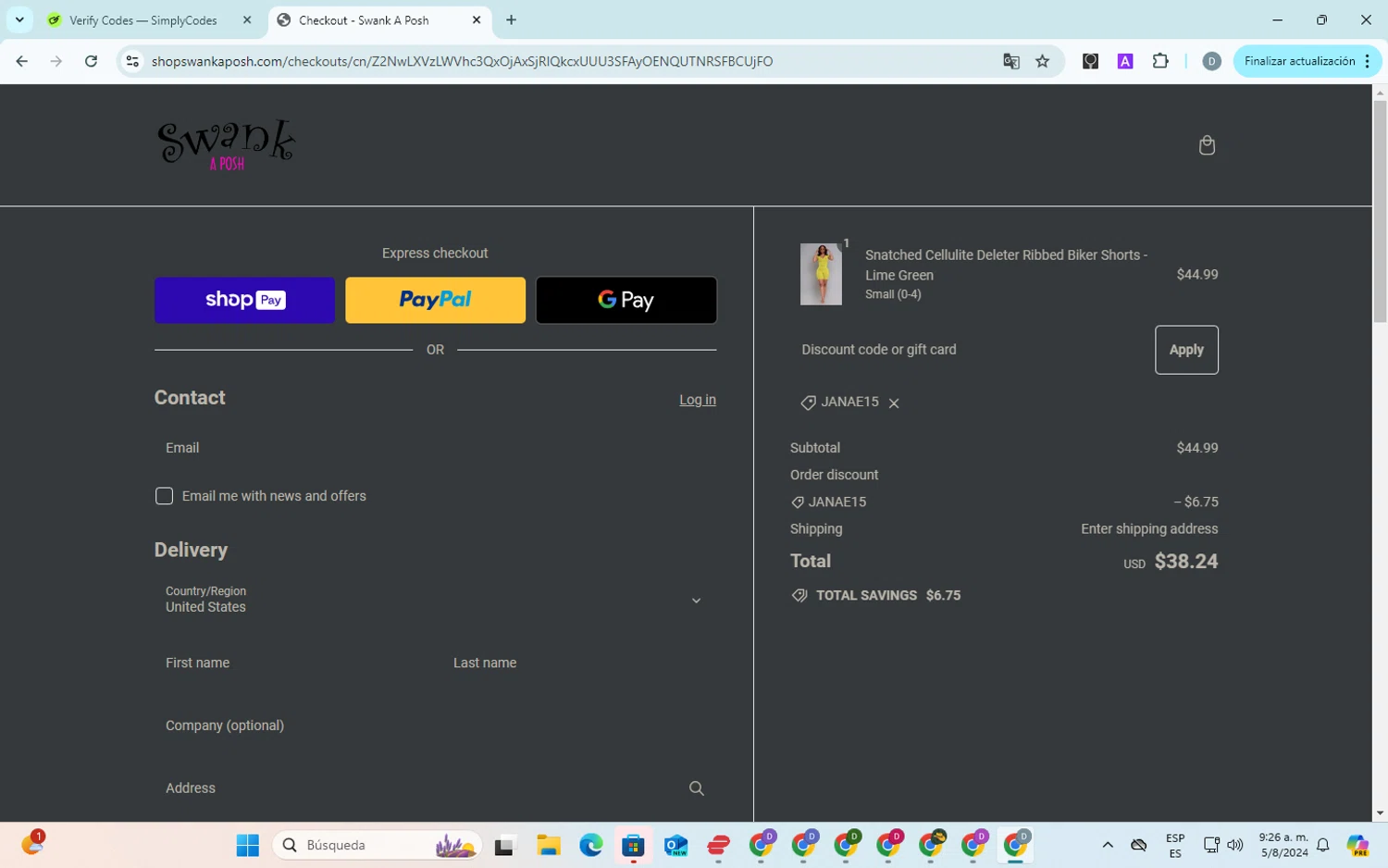Select the Checkout - Swank A Posh tab

click(379, 19)
